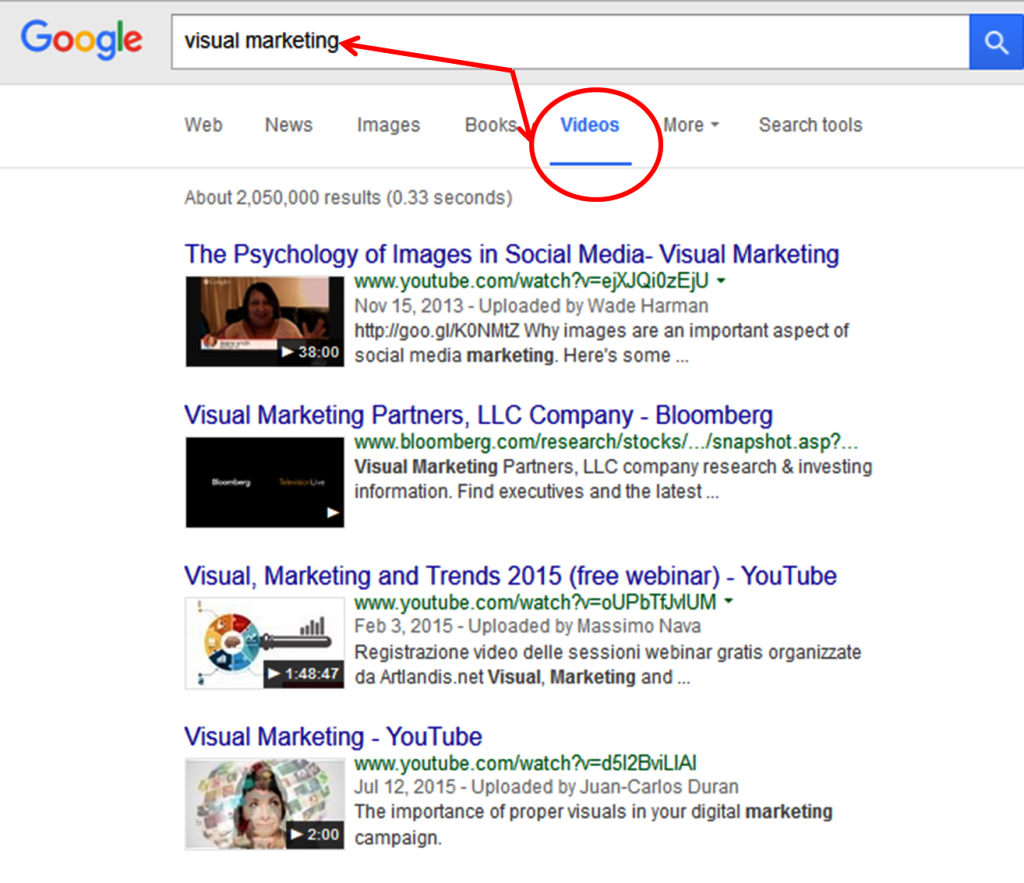
Task: Go to the Google logo homepage
Action: [82, 39]
